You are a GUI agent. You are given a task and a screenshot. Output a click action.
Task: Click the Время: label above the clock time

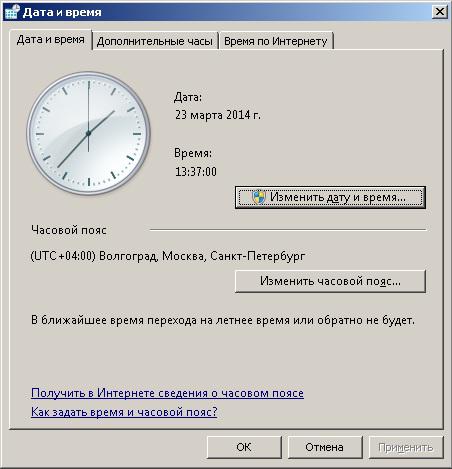coord(193,153)
